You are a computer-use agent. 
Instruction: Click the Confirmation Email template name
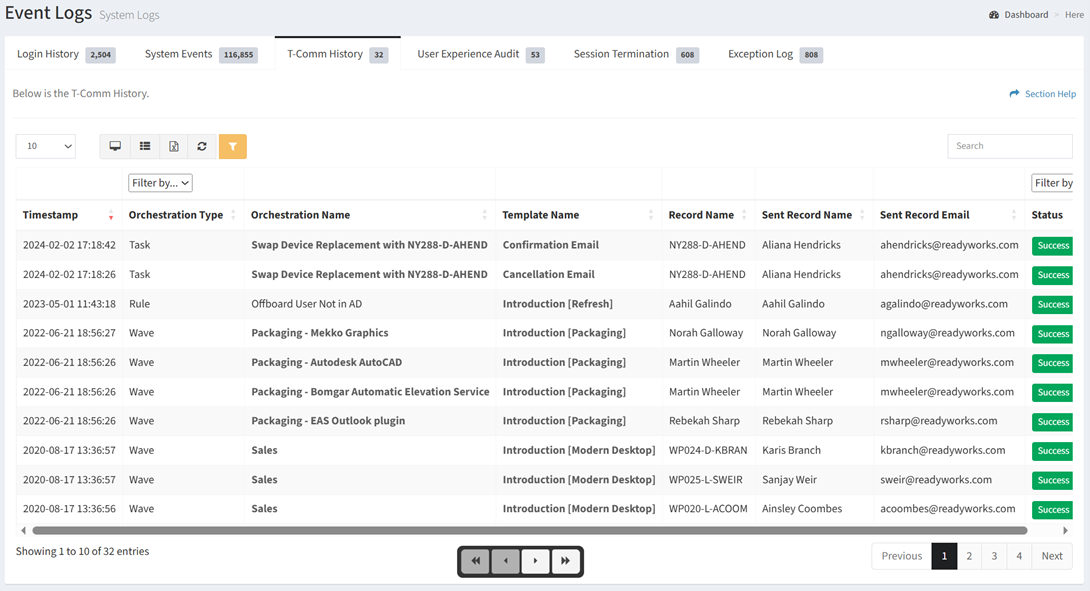coord(551,245)
